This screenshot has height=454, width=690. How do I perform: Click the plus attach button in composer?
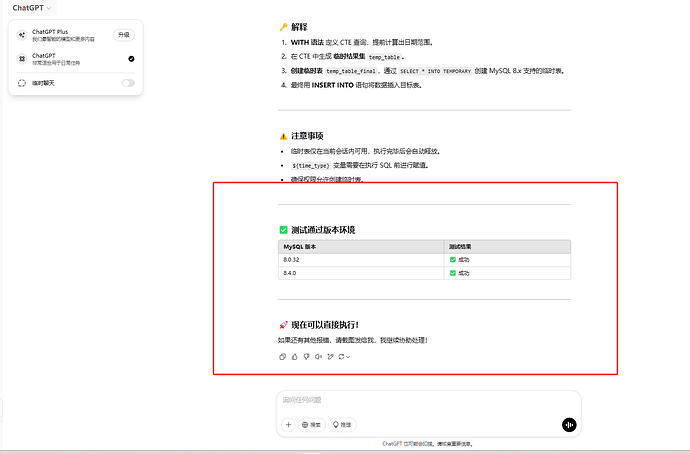[288, 425]
